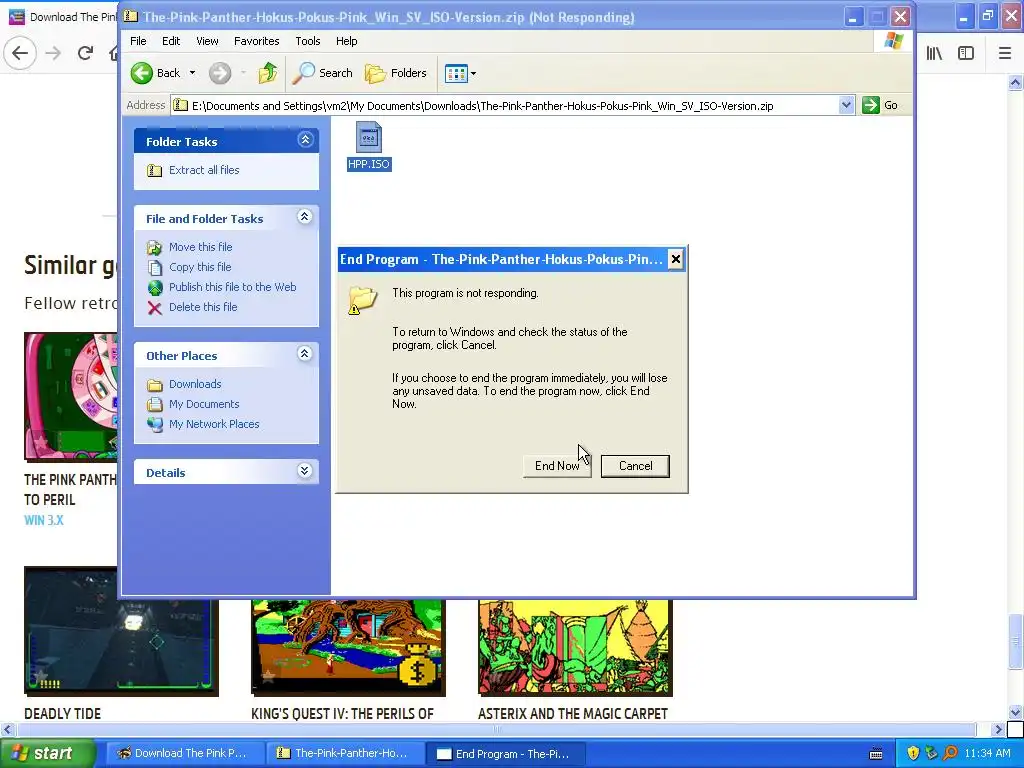Click Publish this file to the Web

coord(232,287)
